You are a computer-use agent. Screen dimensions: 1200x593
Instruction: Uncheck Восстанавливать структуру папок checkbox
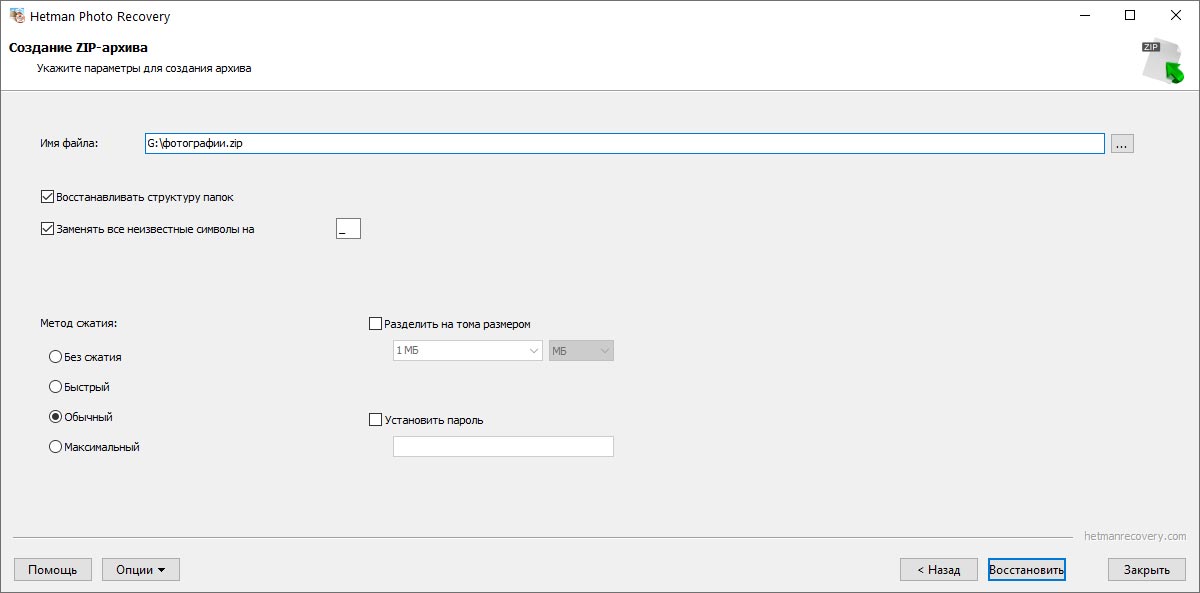click(47, 197)
